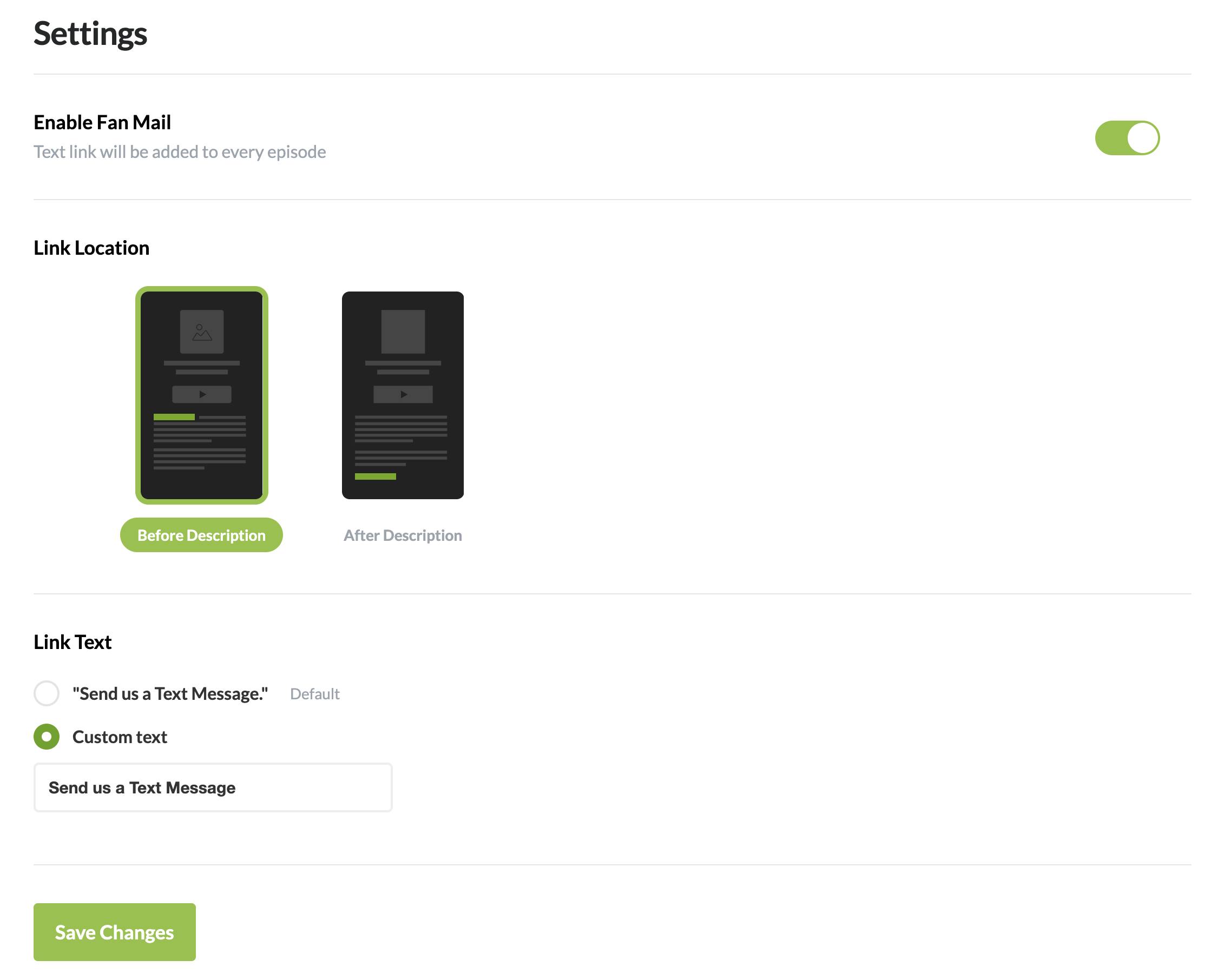Click gray artwork square in After Description mockup
The height and width of the screenshot is (980, 1224).
tap(403, 332)
